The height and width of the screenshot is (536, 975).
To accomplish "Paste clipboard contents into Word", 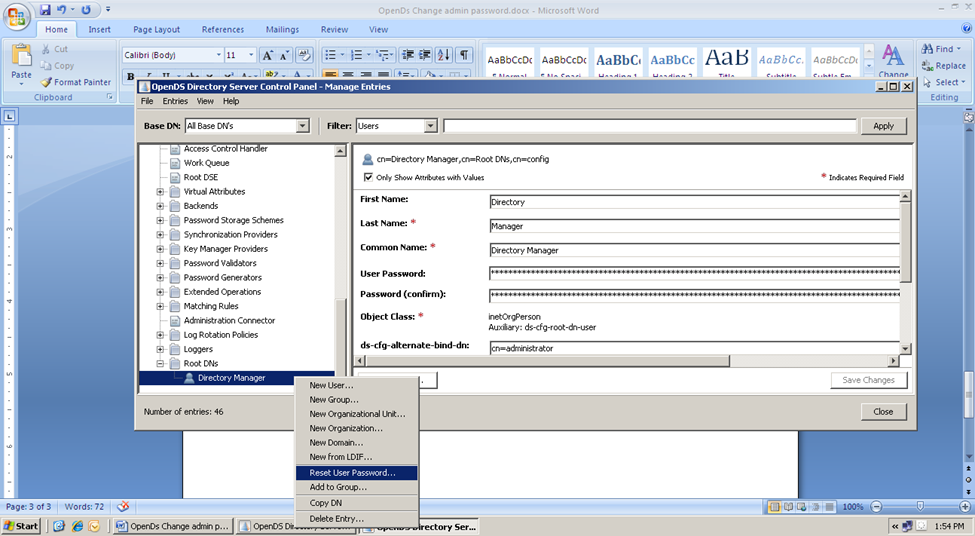I will (x=21, y=63).
